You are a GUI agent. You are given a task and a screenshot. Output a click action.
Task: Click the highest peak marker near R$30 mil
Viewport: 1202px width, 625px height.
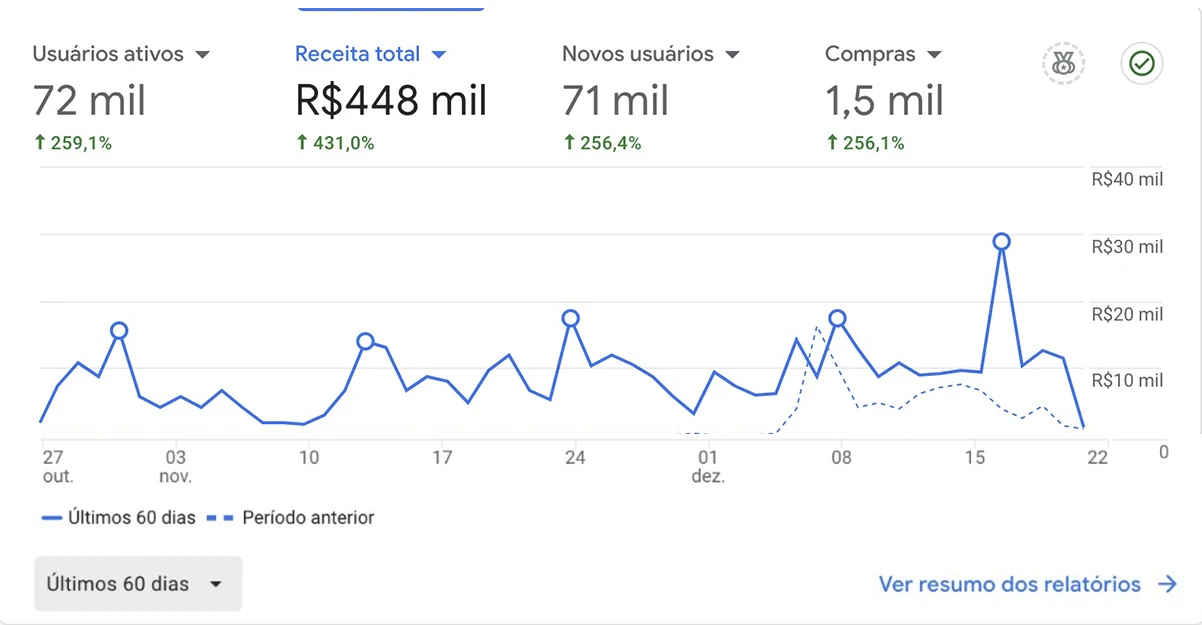tap(1001, 241)
